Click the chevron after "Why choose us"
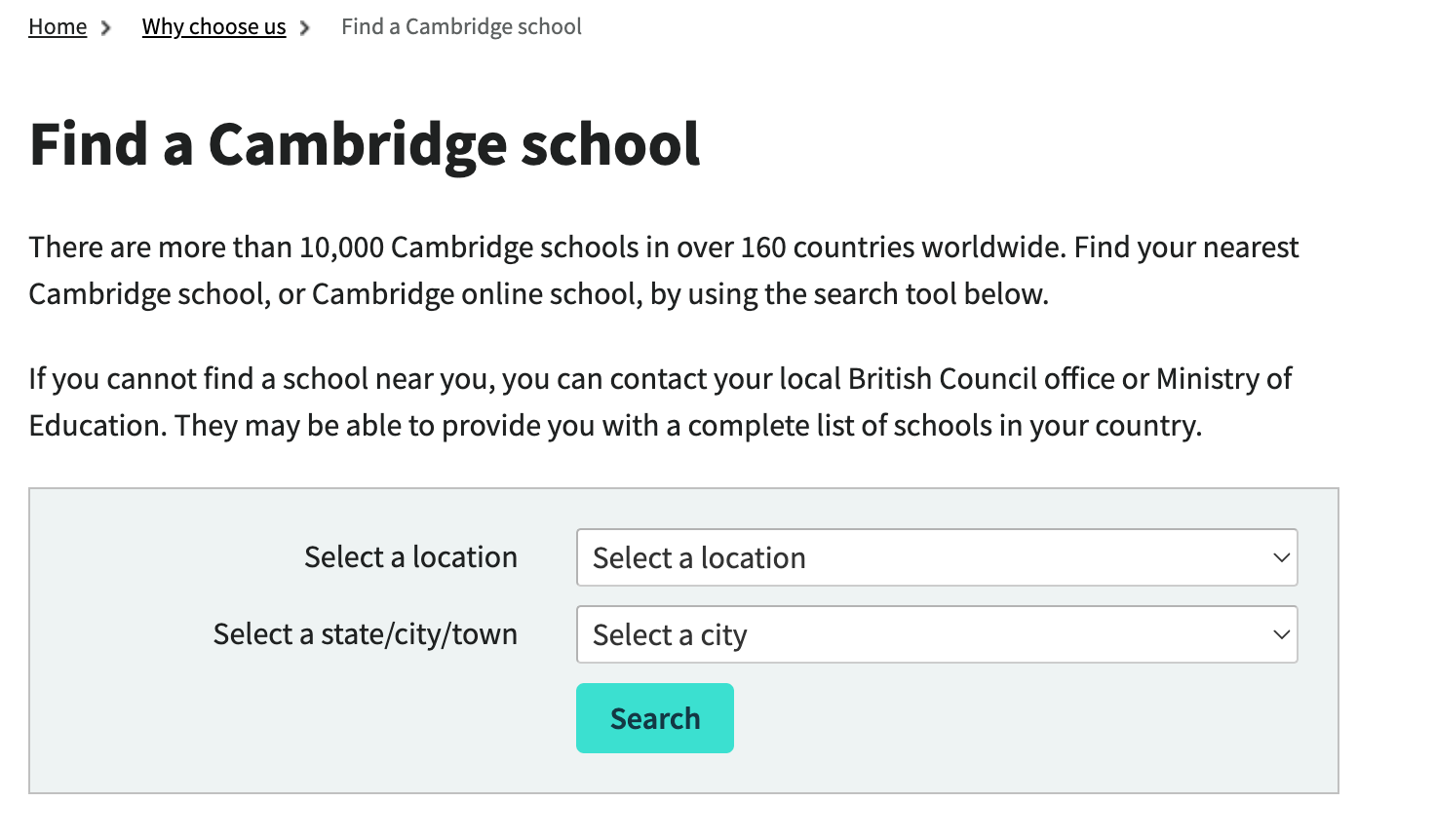1435x840 pixels. pos(304,28)
